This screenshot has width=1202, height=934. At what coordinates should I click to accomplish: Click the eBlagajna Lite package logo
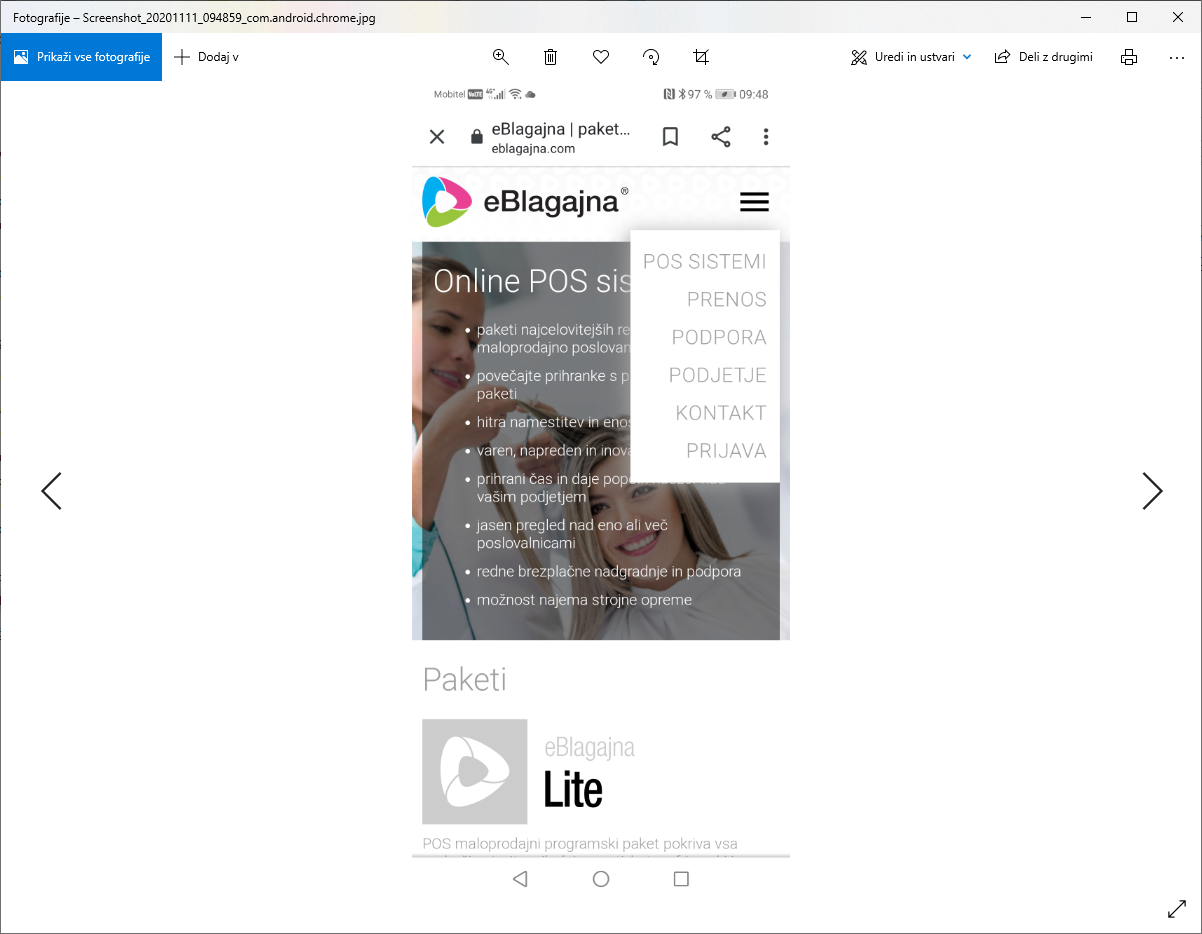tap(475, 771)
